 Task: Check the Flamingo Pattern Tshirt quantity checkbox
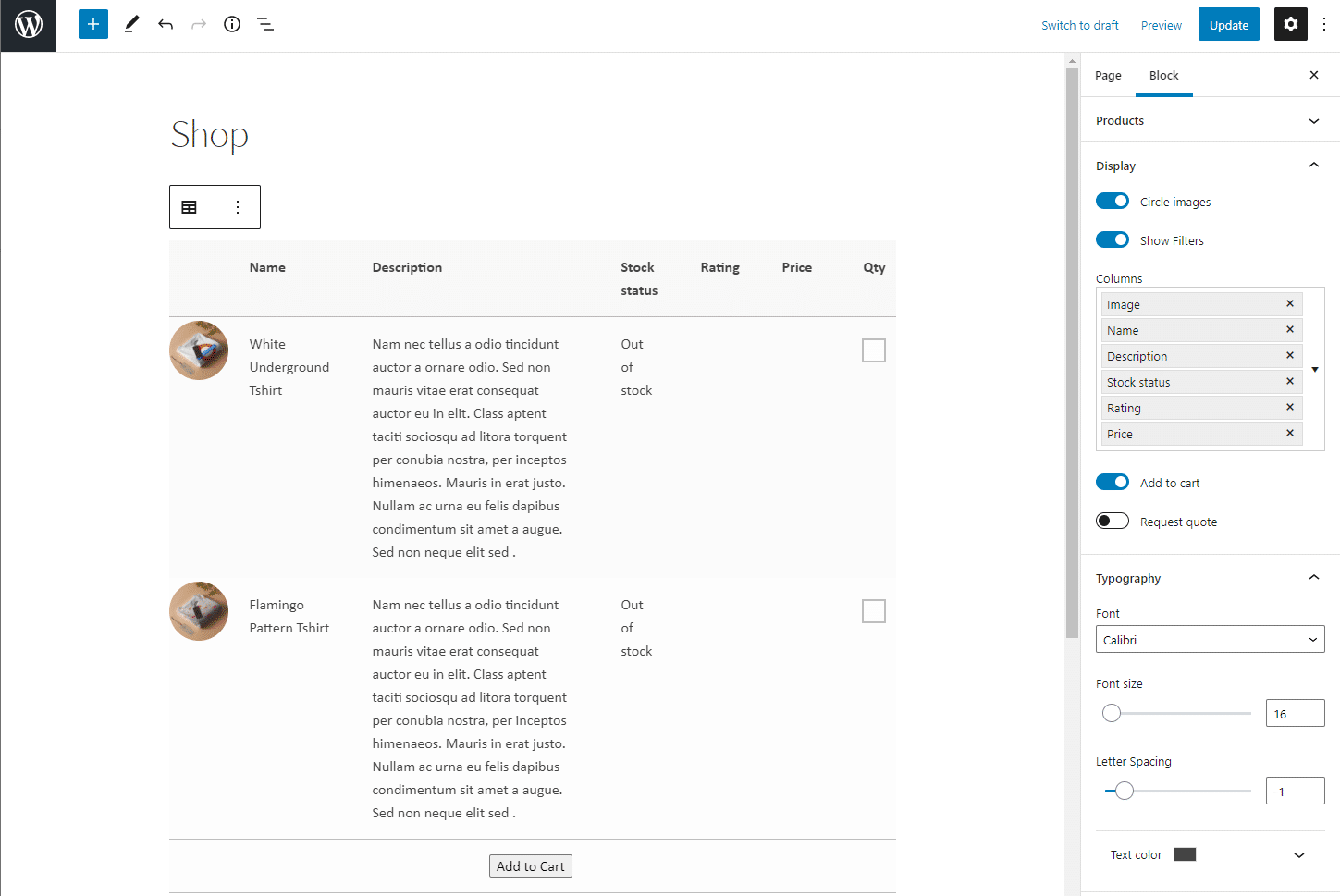pyautogui.click(x=874, y=611)
